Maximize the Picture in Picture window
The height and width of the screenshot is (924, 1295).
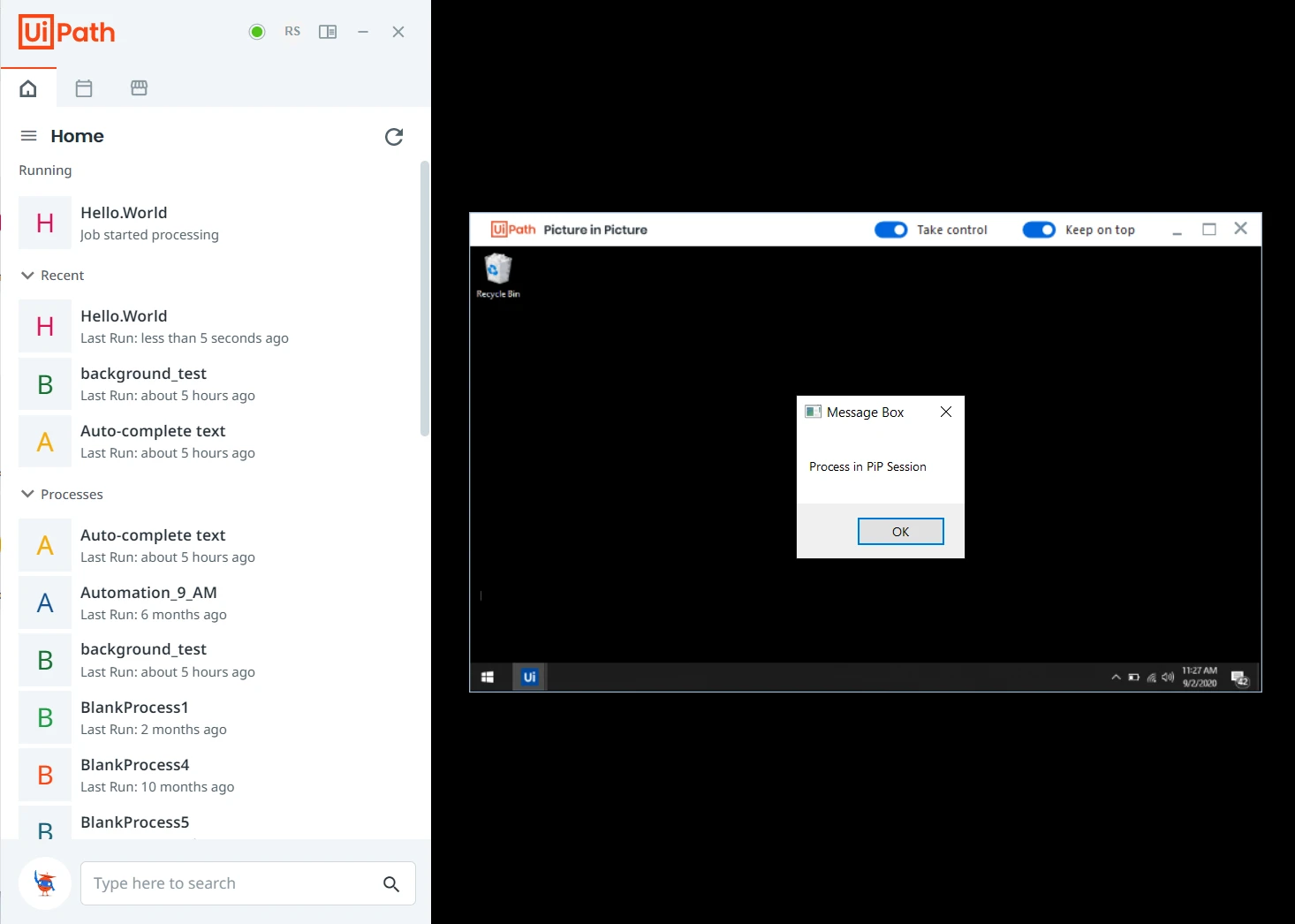click(1209, 230)
